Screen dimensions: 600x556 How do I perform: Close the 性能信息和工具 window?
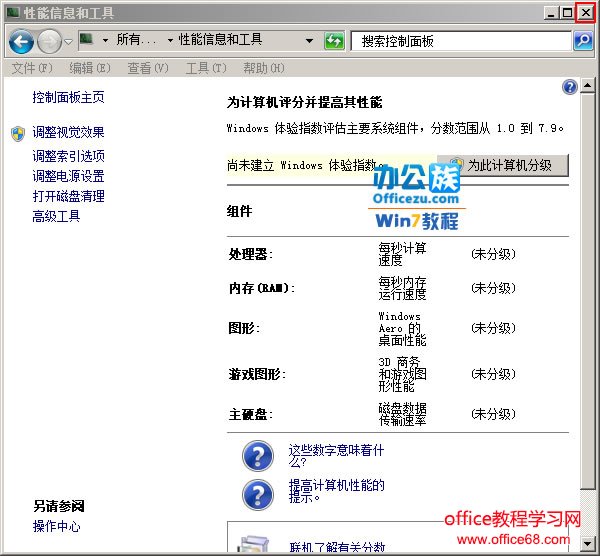[585, 13]
